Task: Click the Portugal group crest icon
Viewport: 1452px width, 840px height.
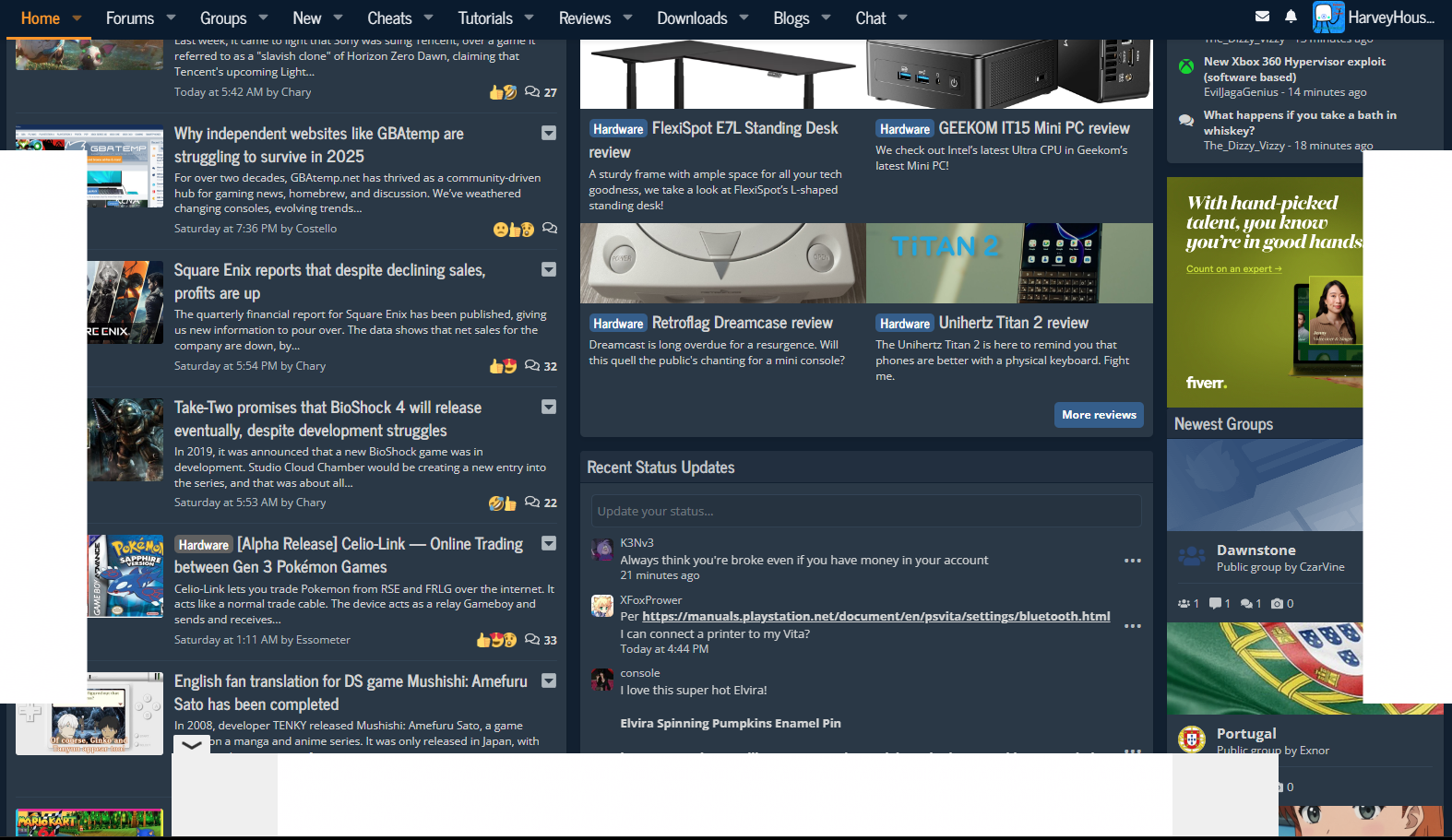Action: 1192,739
